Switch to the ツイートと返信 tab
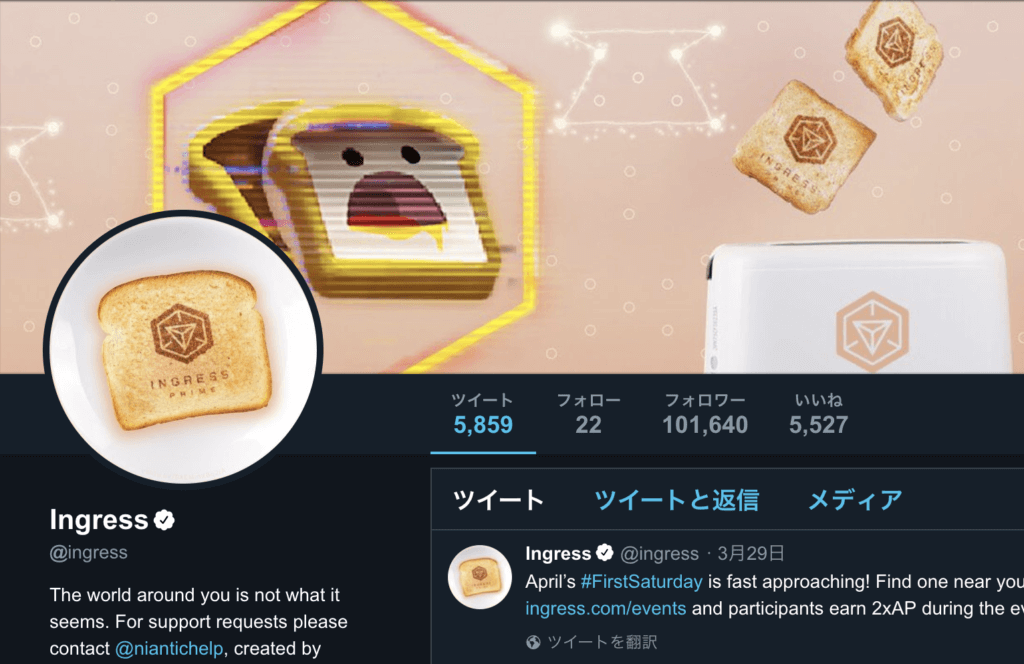The image size is (1024, 664). (x=676, y=500)
